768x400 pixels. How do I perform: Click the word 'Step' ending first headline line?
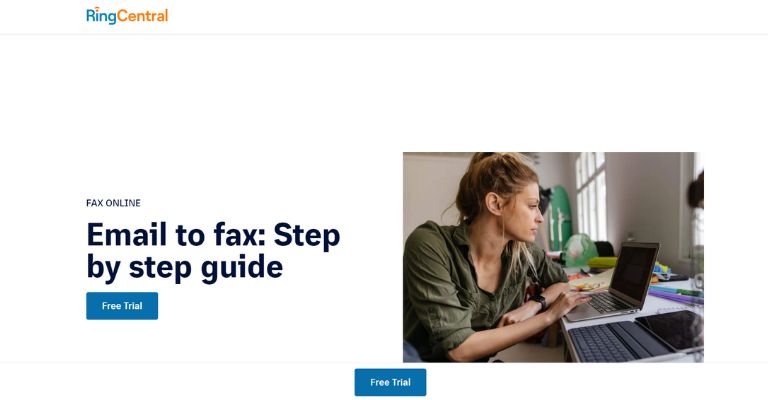click(x=307, y=235)
